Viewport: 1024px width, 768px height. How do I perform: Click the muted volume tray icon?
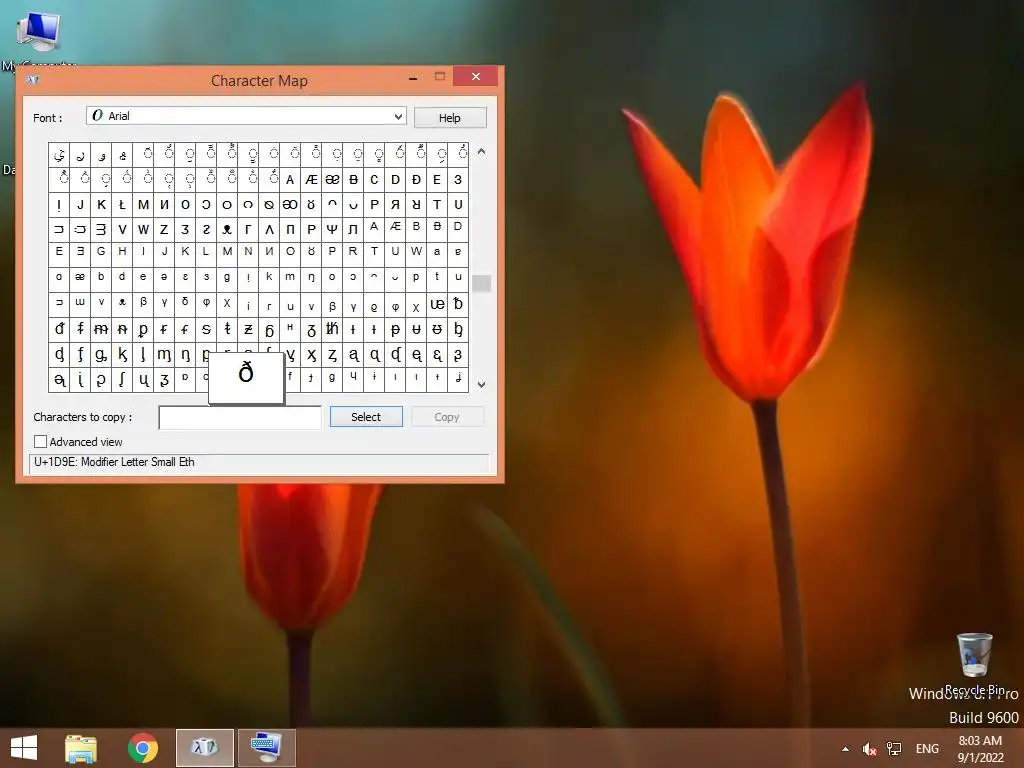(x=869, y=749)
